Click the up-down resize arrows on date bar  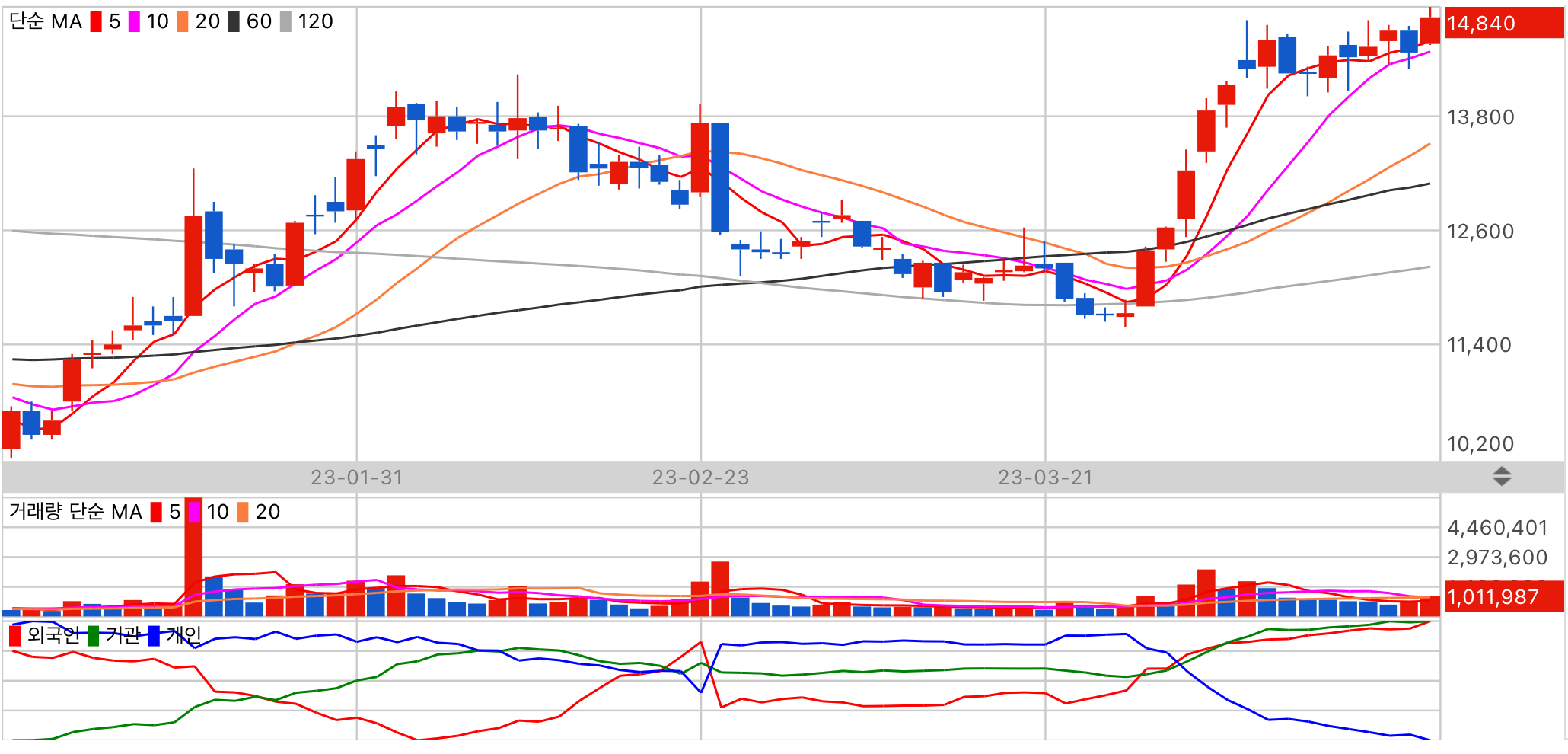point(1502,478)
